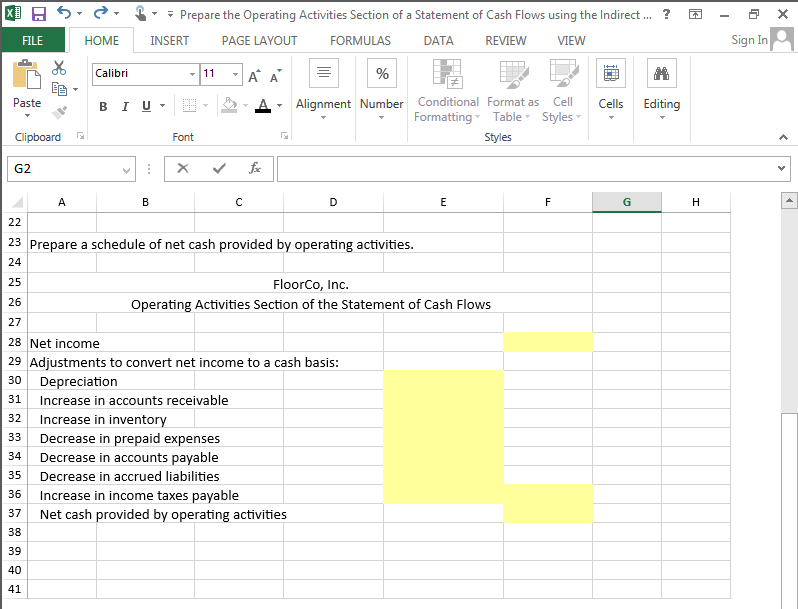This screenshot has height=609, width=798.
Task: Click the Format as Table icon
Action: 514,75
